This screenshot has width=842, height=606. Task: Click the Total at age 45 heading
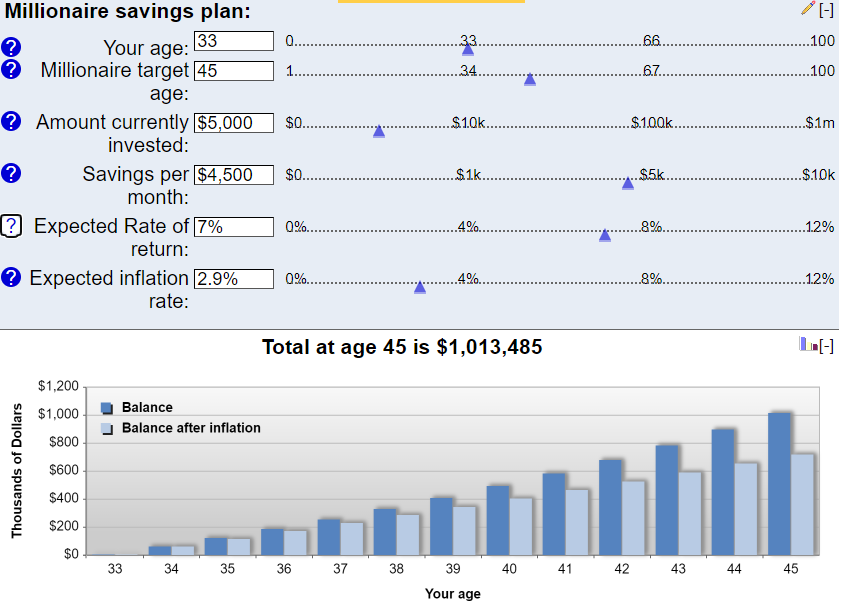click(x=402, y=347)
